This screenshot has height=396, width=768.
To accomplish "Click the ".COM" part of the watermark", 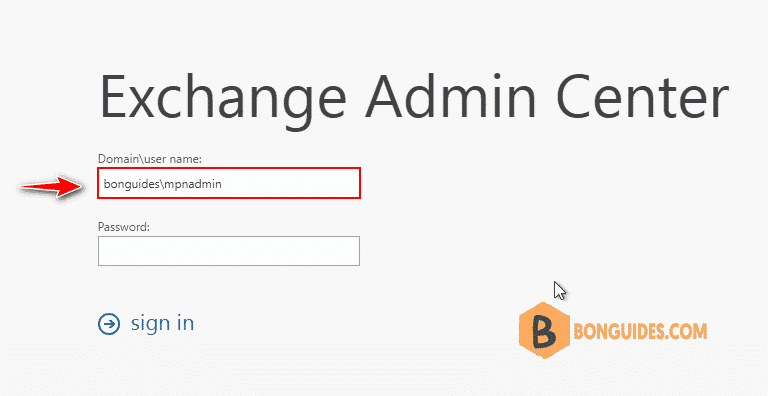I will [686, 332].
